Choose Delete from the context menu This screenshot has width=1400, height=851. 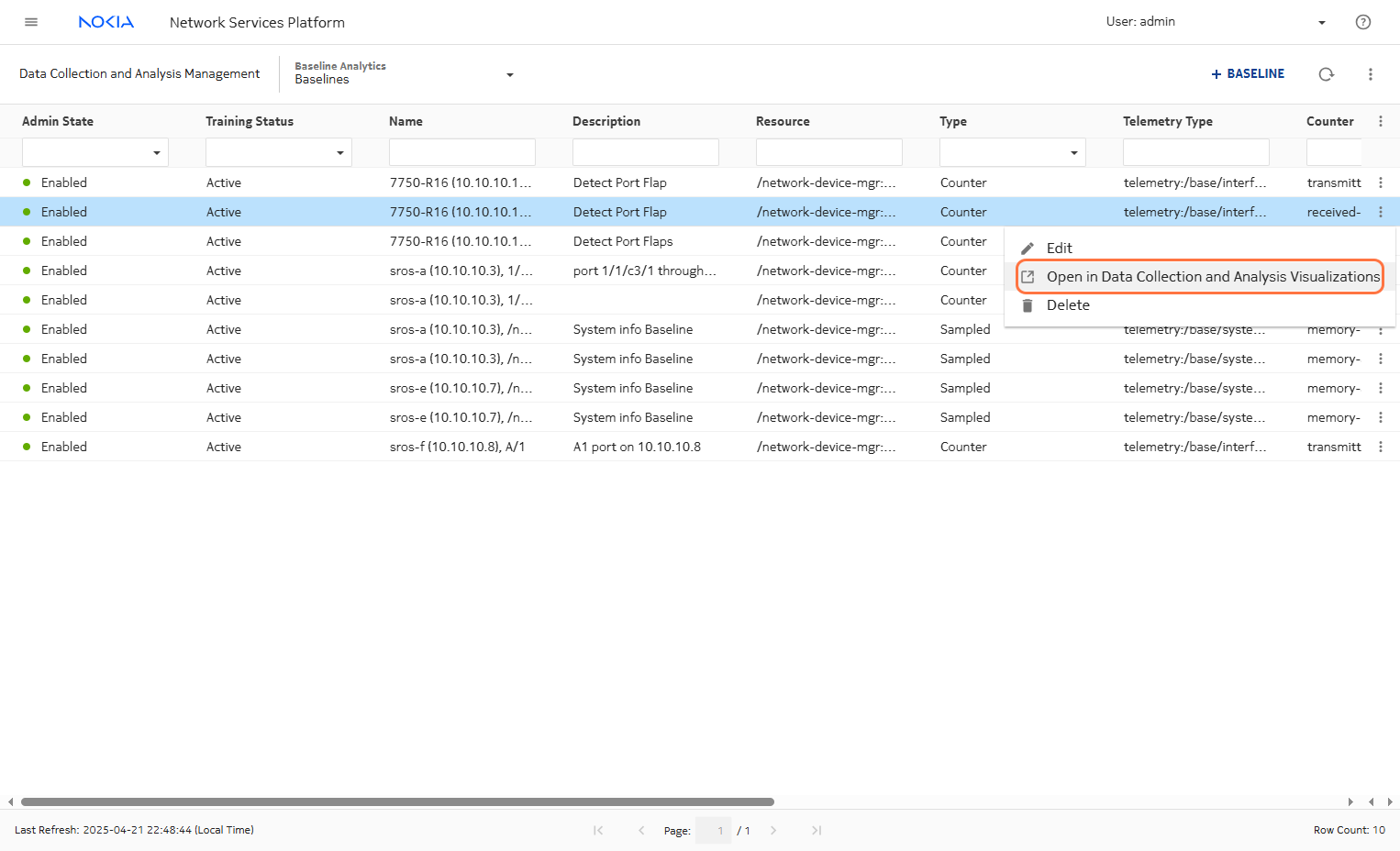pyautogui.click(x=1068, y=305)
